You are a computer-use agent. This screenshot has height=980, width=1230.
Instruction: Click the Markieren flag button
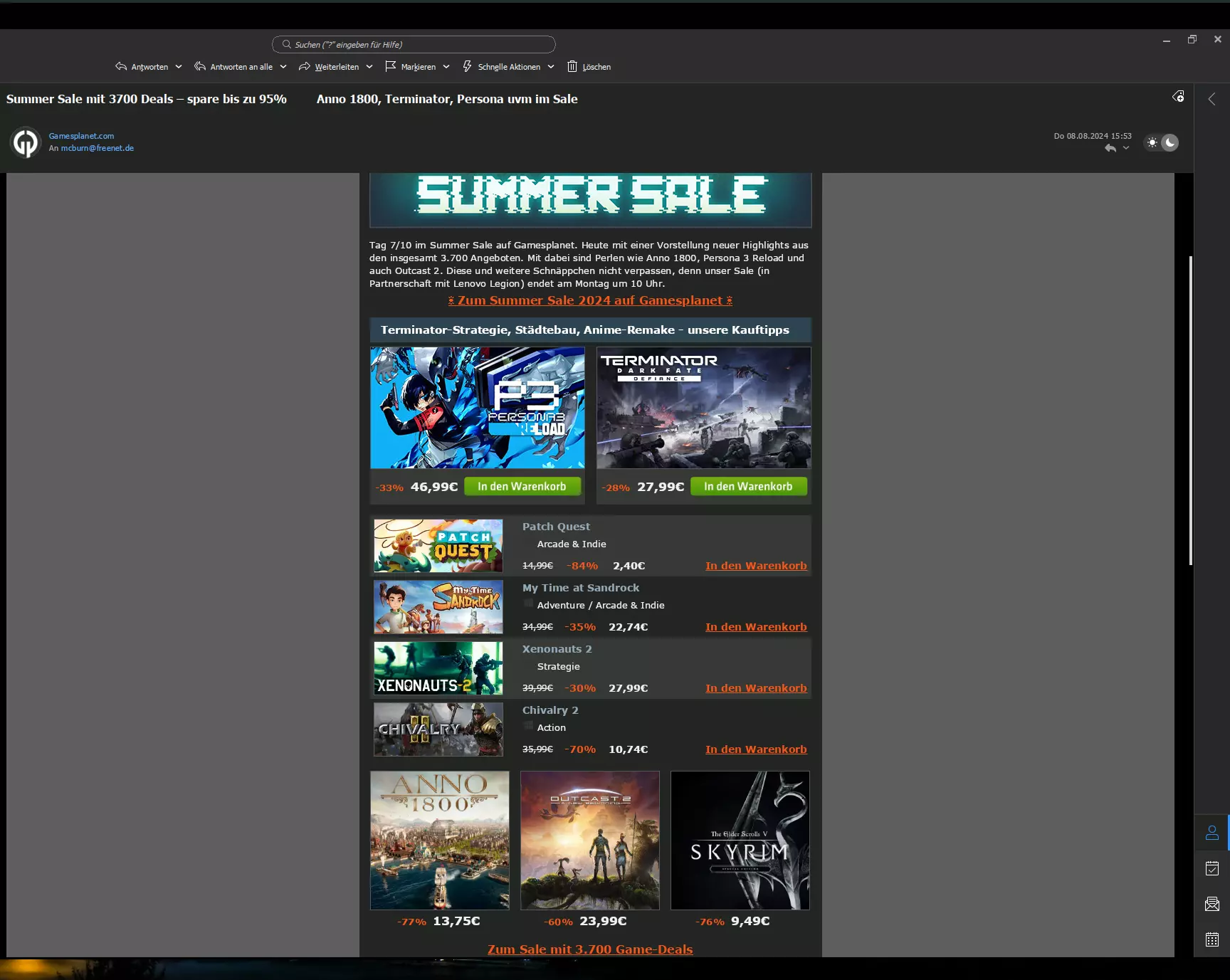tap(410, 67)
